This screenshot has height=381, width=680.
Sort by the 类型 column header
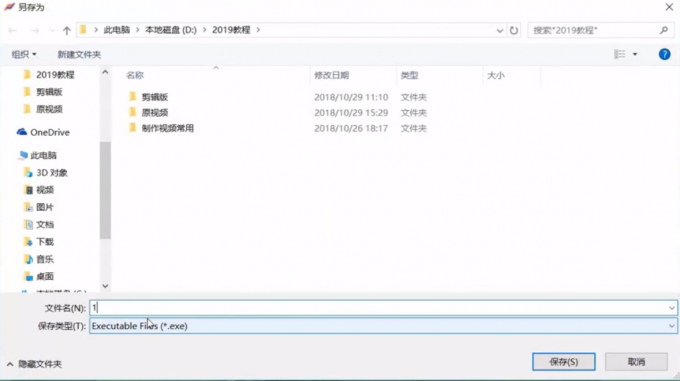click(409, 75)
